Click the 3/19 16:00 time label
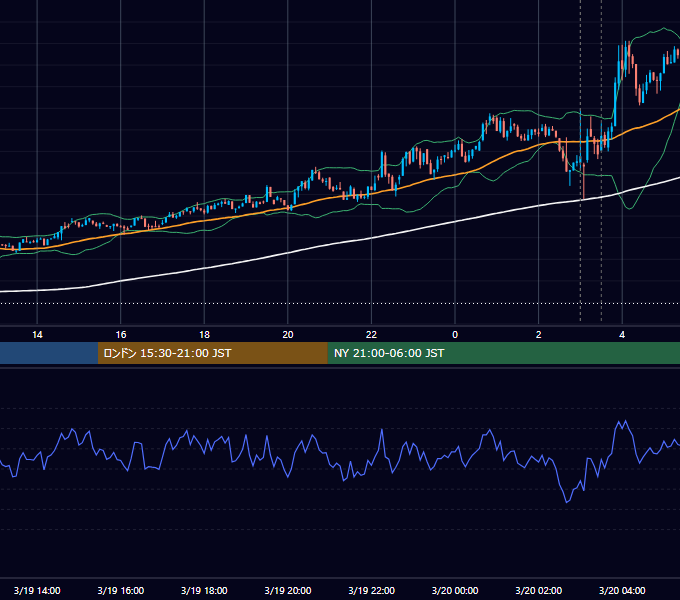Viewport: 680px width, 600px height. coord(121,590)
